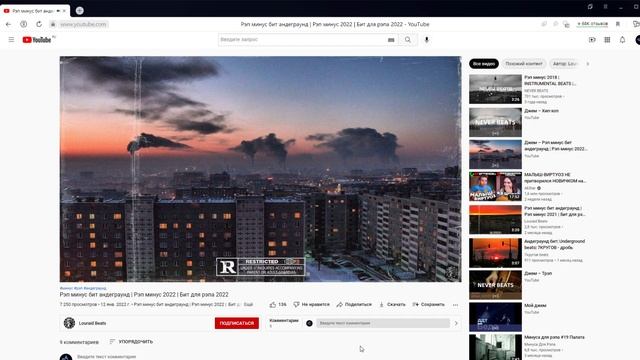The width and height of the screenshot is (640, 360).
Task: Open the 'Рэп минус 2021' video thumbnail
Action: coord(495,220)
